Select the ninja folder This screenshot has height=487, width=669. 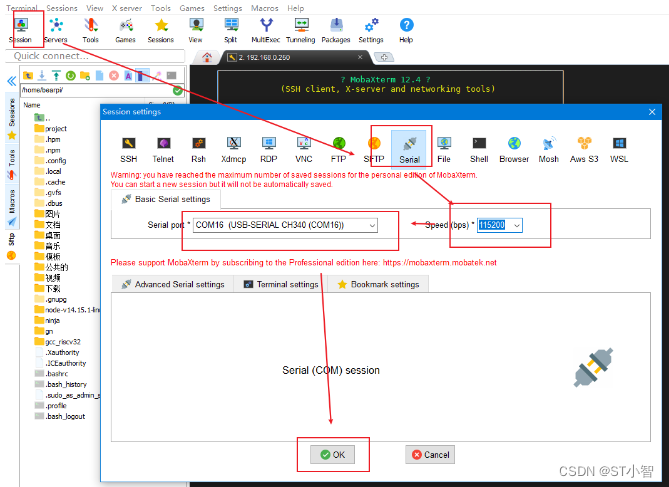point(47,320)
